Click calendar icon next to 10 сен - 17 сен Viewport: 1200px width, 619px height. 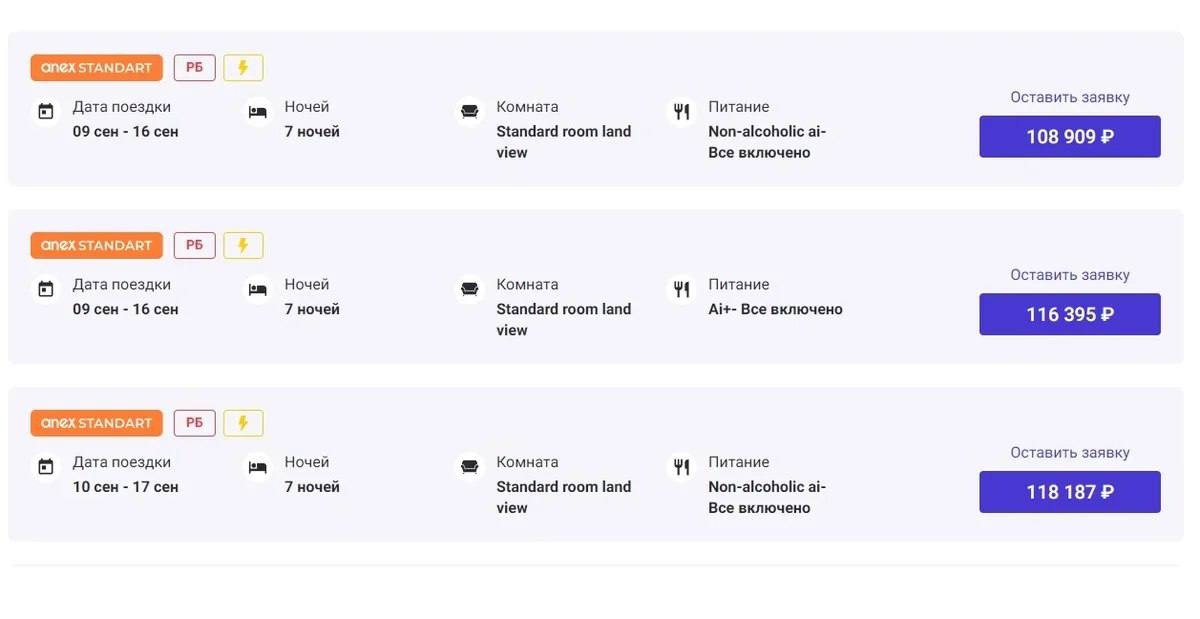[x=46, y=467]
